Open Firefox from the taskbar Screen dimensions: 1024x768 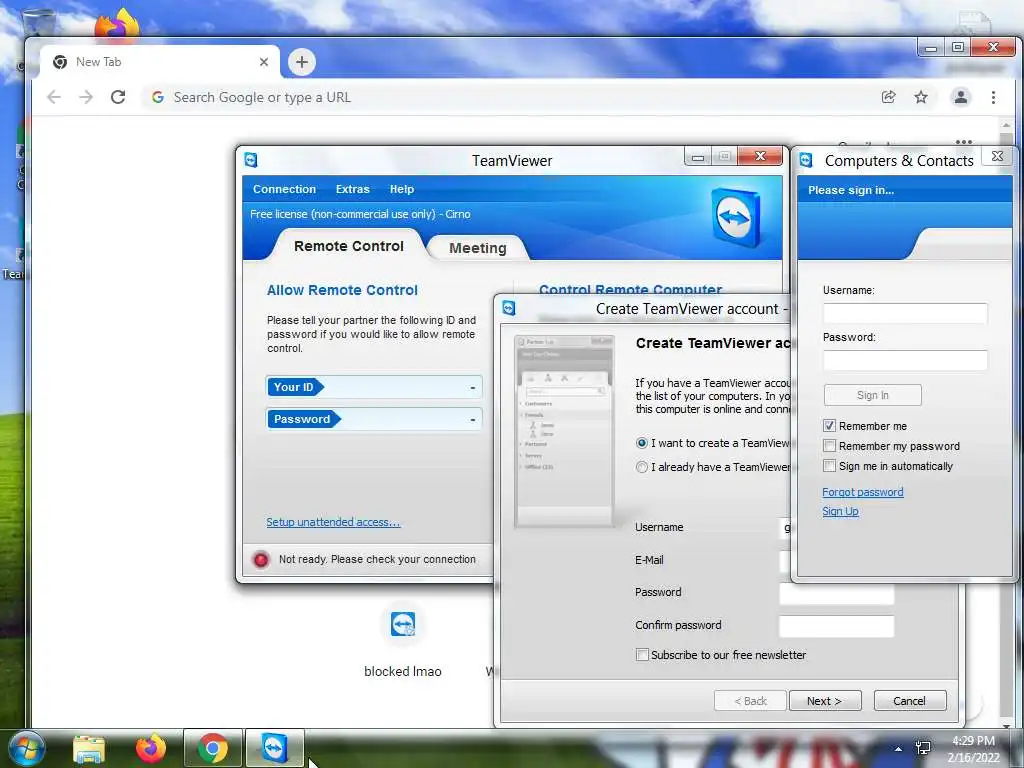click(x=151, y=748)
